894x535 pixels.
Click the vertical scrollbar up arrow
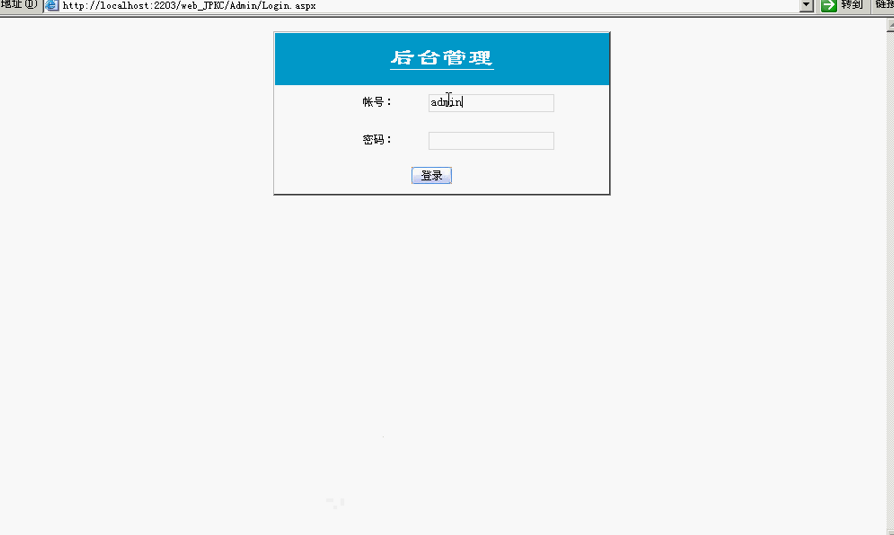coord(890,26)
